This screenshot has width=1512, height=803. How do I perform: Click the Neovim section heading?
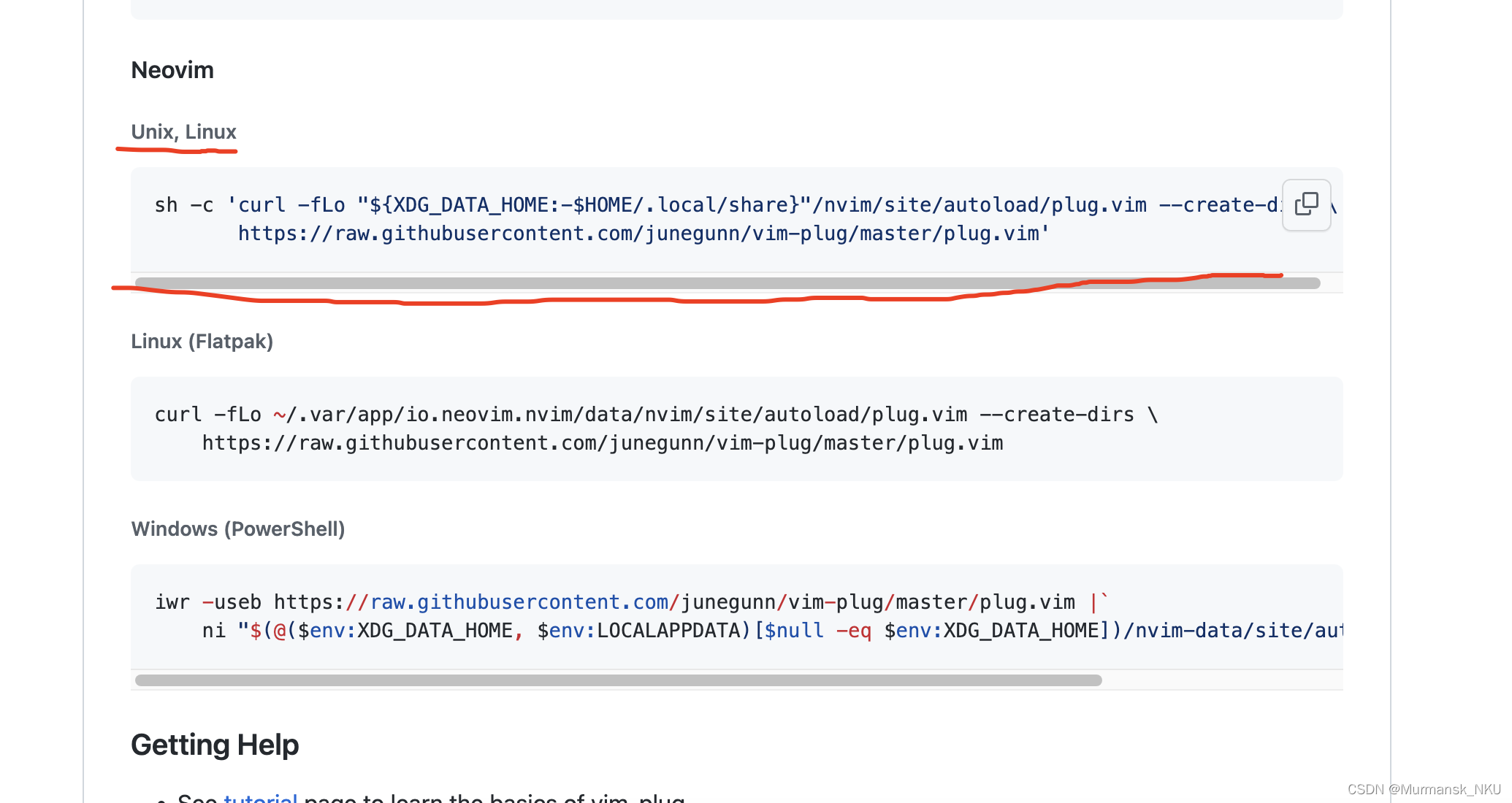coord(172,70)
